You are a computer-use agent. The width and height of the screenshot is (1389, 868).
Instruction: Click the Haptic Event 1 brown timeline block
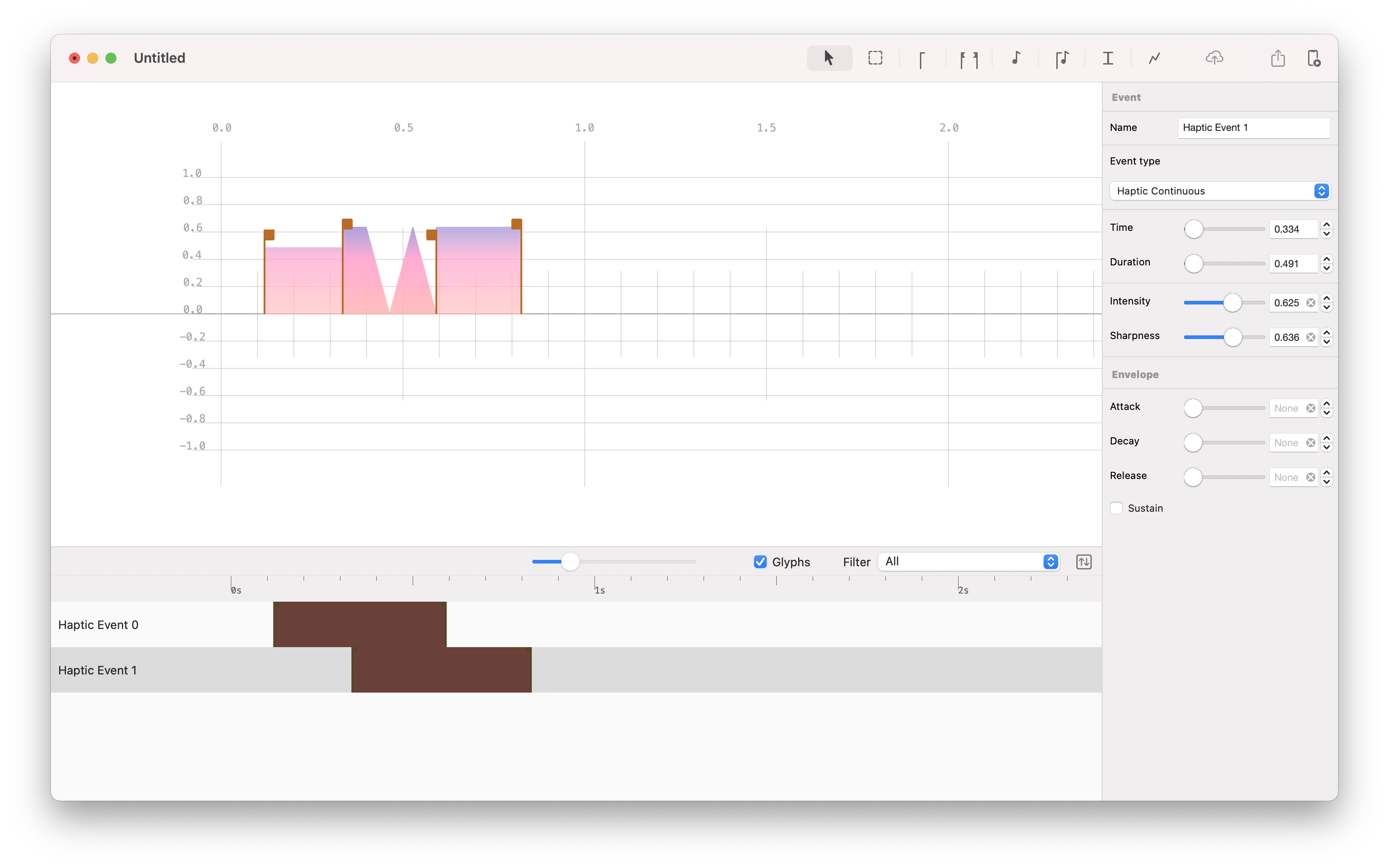pos(441,669)
